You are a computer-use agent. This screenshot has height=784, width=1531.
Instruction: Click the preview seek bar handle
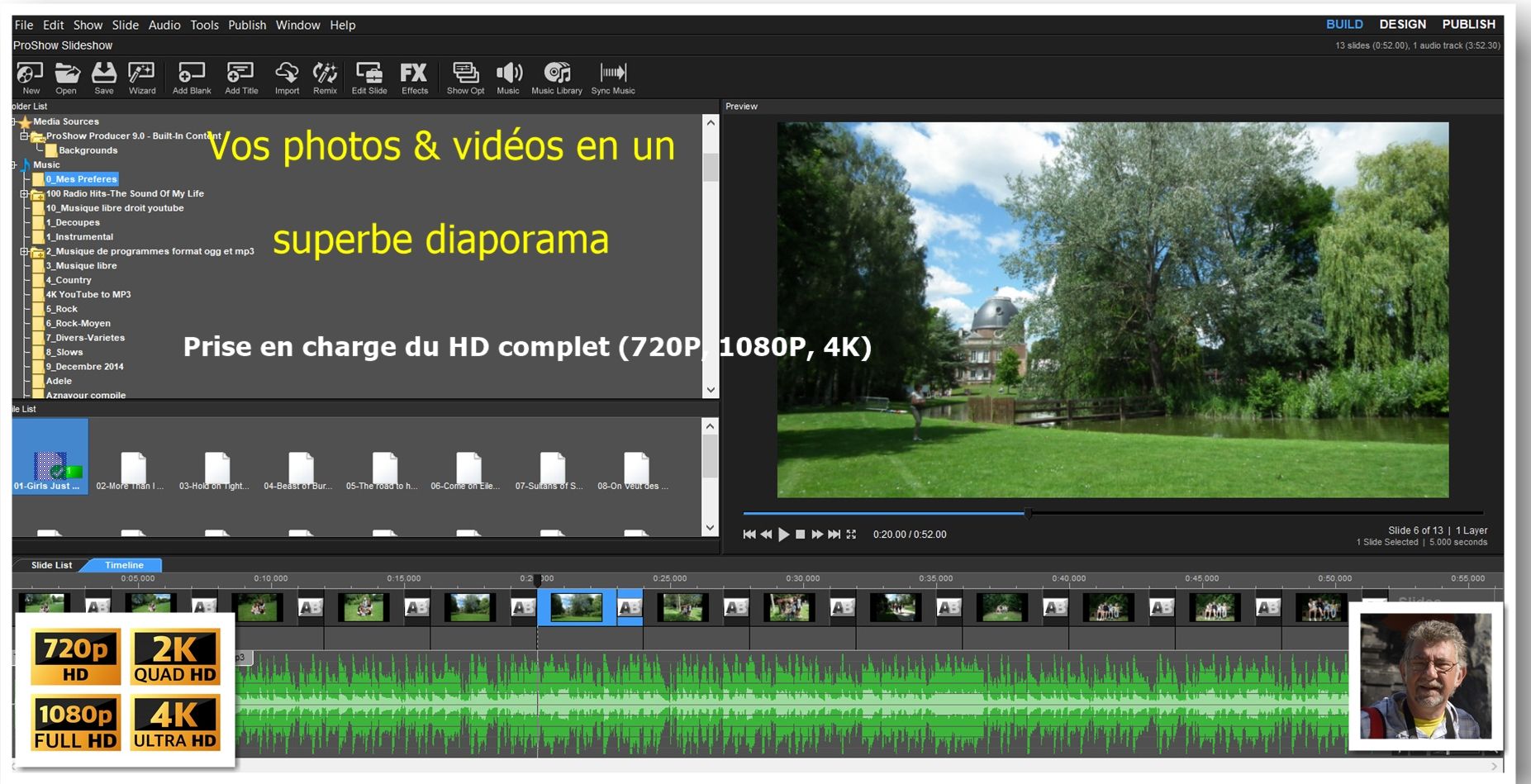click(x=1028, y=513)
